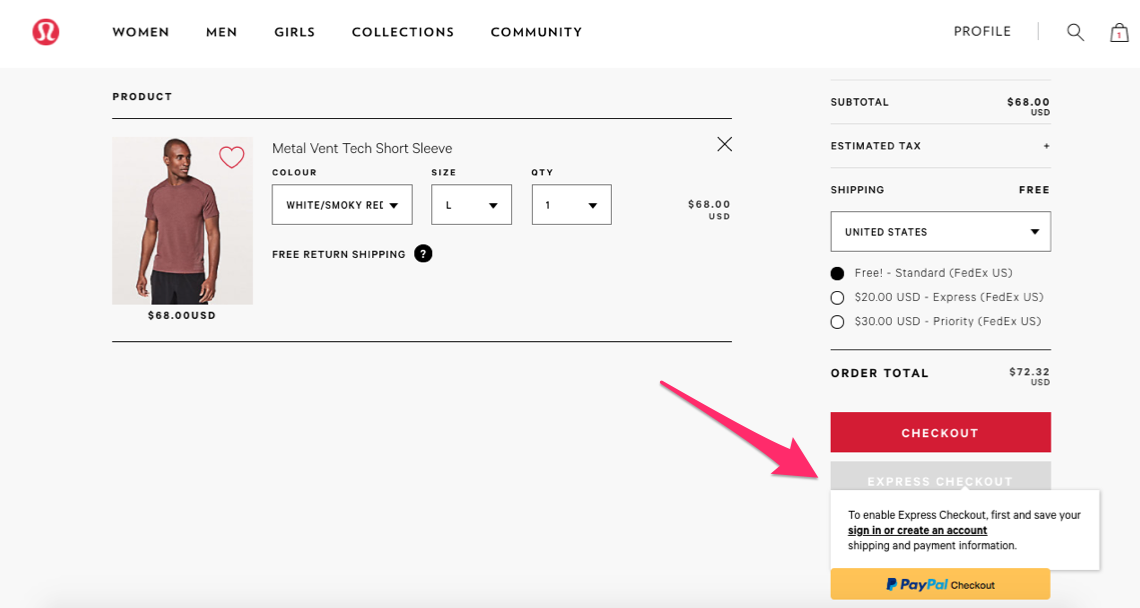Image resolution: width=1140 pixels, height=608 pixels.
Task: Open the search magnifier icon
Action: 1075,32
